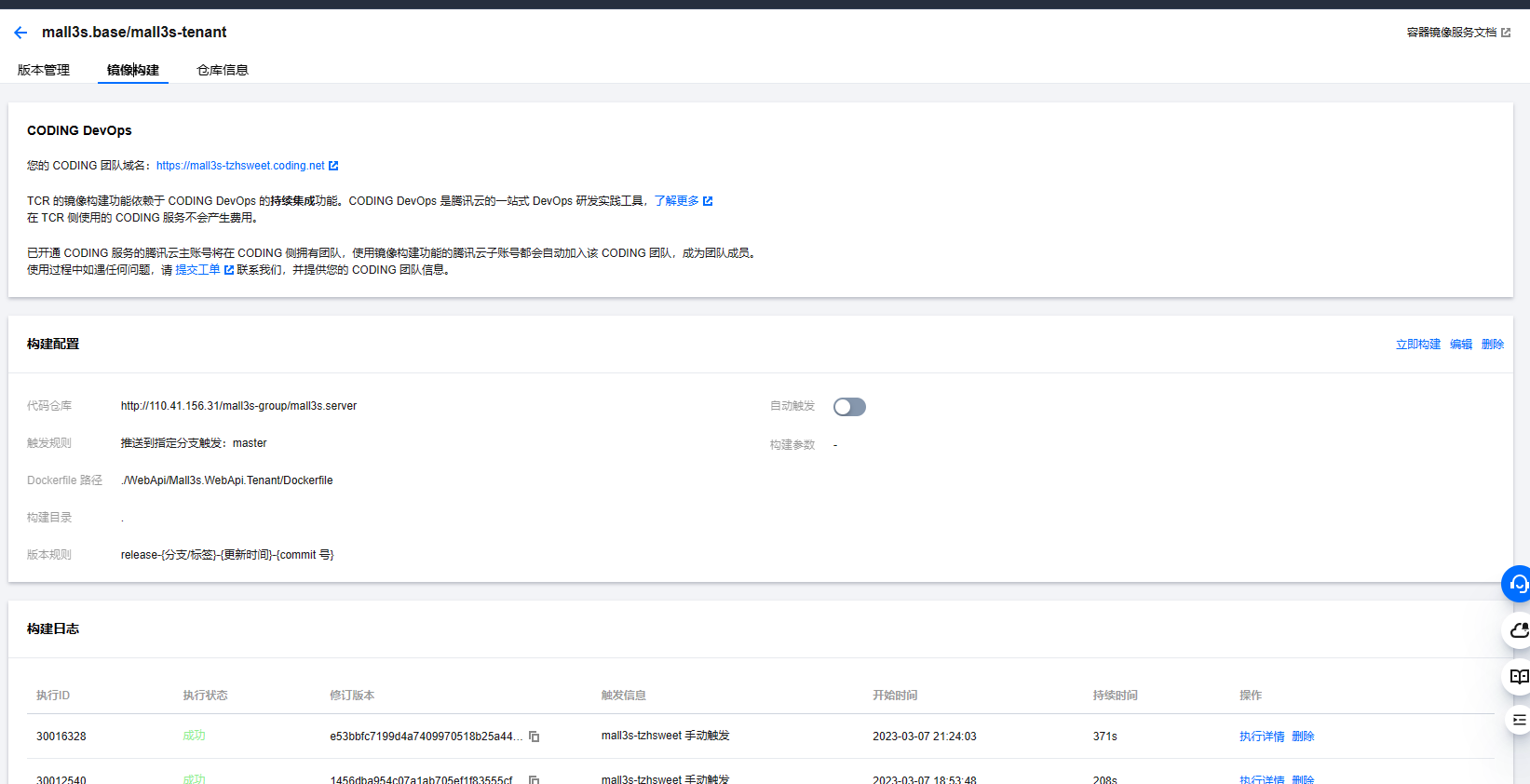Viewport: 1530px width, 784px height.
Task: Select the 镜像构建 tab
Action: point(133,70)
